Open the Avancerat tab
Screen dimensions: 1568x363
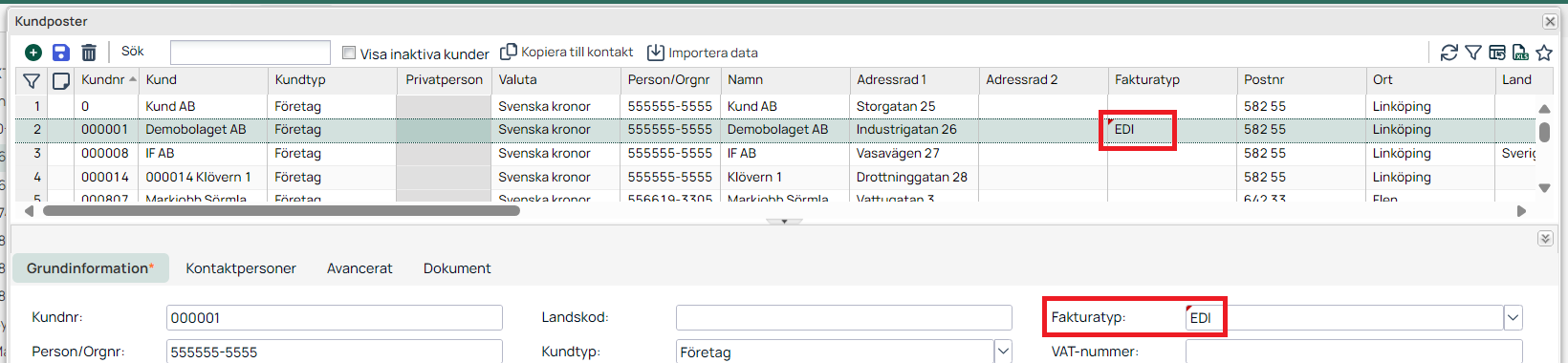click(x=359, y=268)
